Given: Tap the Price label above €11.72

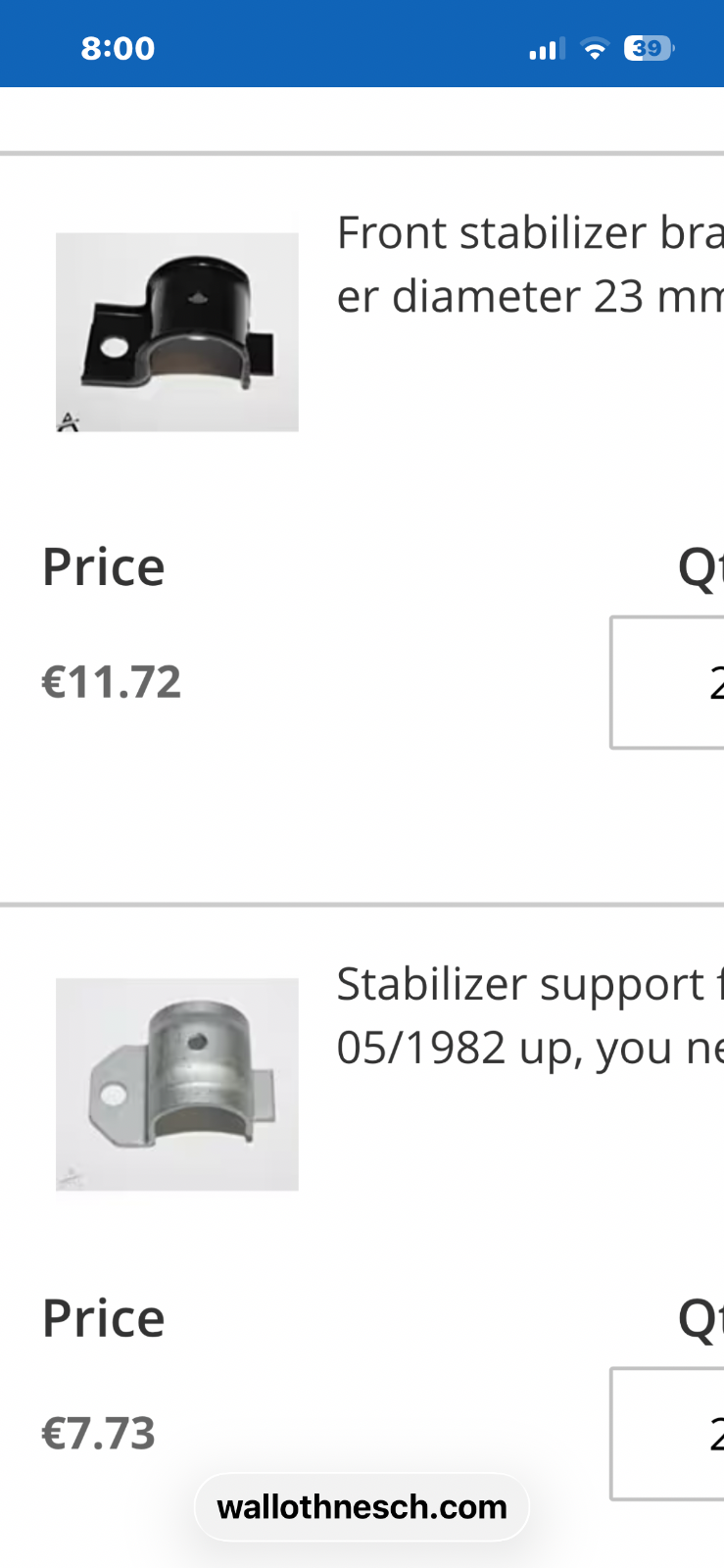Looking at the screenshot, I should [x=104, y=567].
